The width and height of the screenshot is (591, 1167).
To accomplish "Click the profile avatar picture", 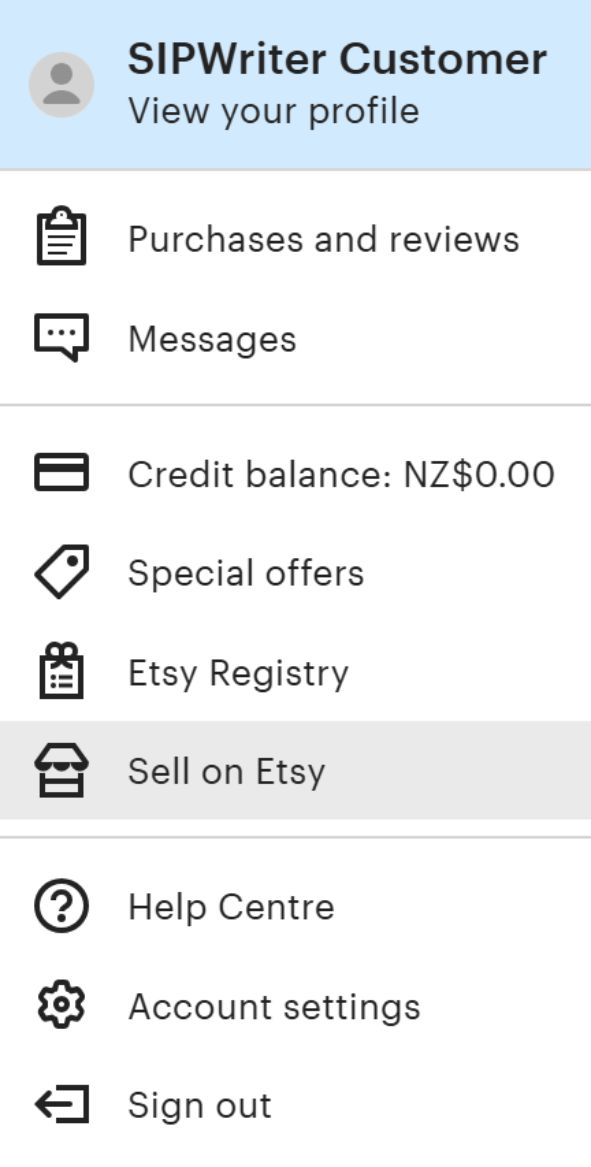I will click(x=62, y=81).
